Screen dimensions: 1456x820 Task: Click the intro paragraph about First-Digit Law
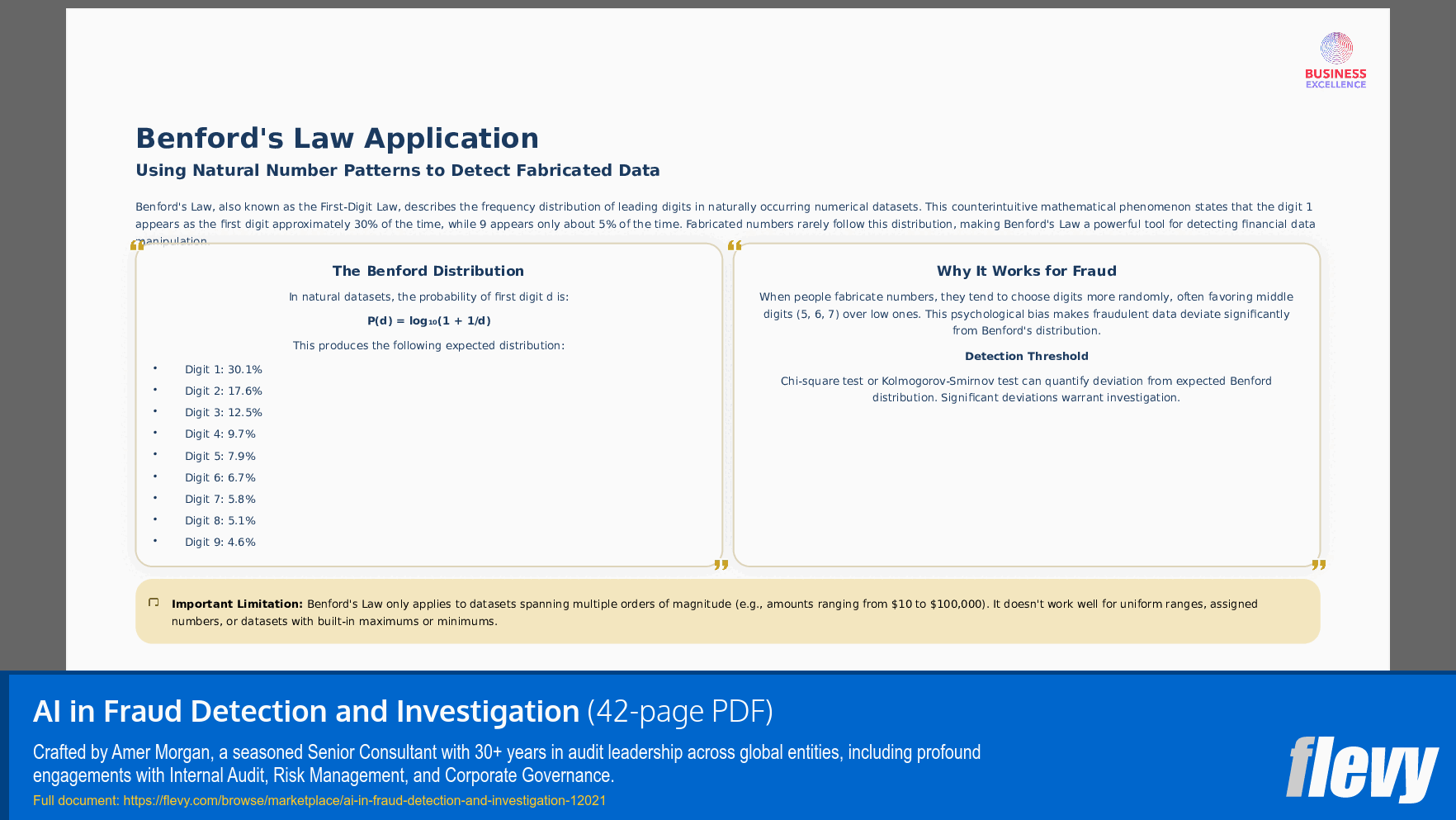(x=726, y=224)
